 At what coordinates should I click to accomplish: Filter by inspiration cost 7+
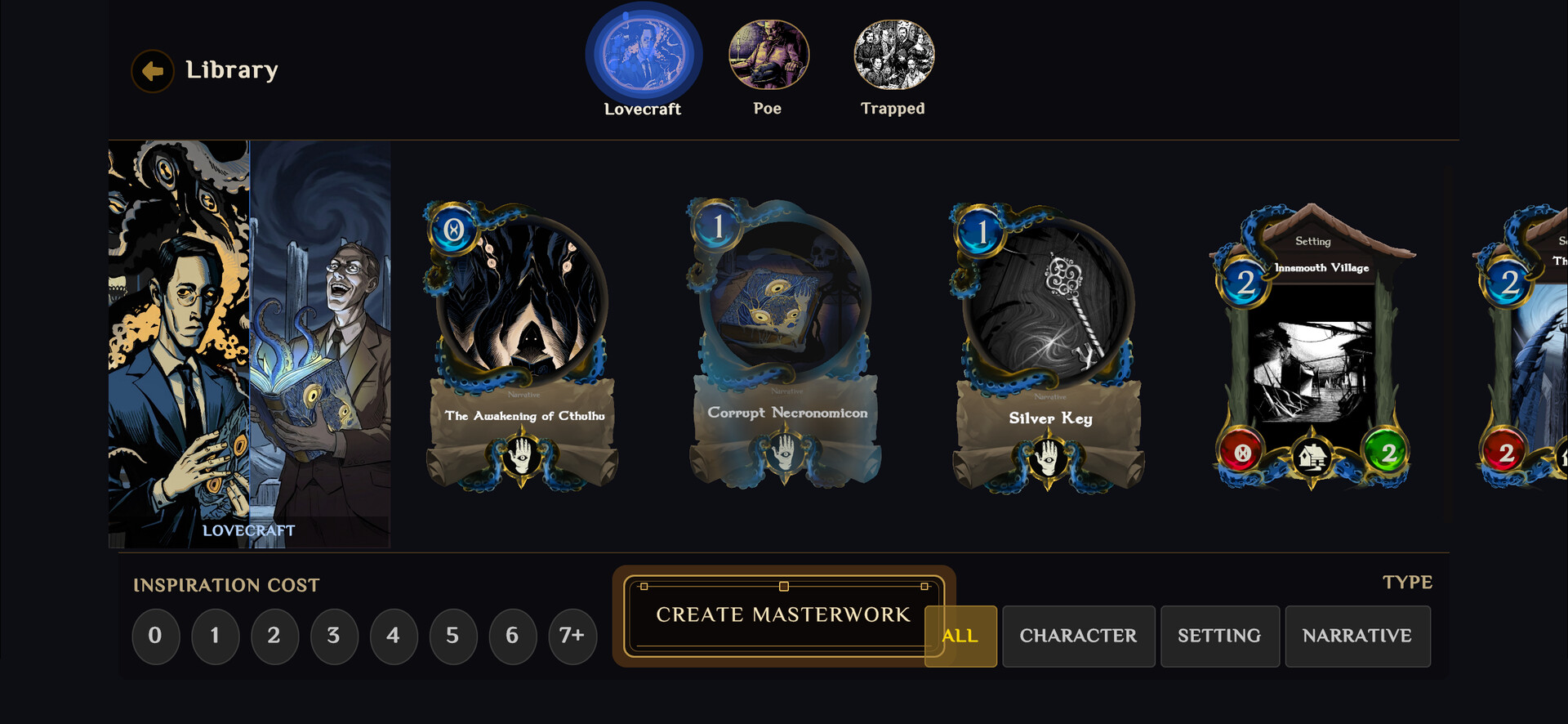click(572, 636)
